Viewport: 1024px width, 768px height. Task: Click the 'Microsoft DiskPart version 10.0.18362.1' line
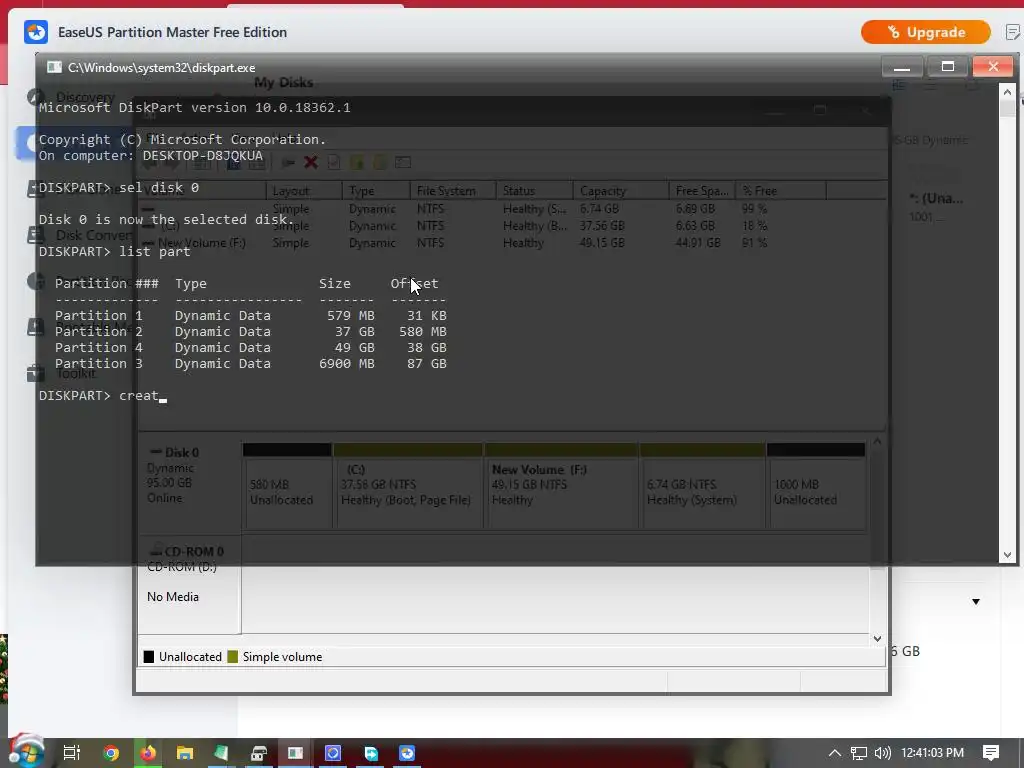point(195,107)
